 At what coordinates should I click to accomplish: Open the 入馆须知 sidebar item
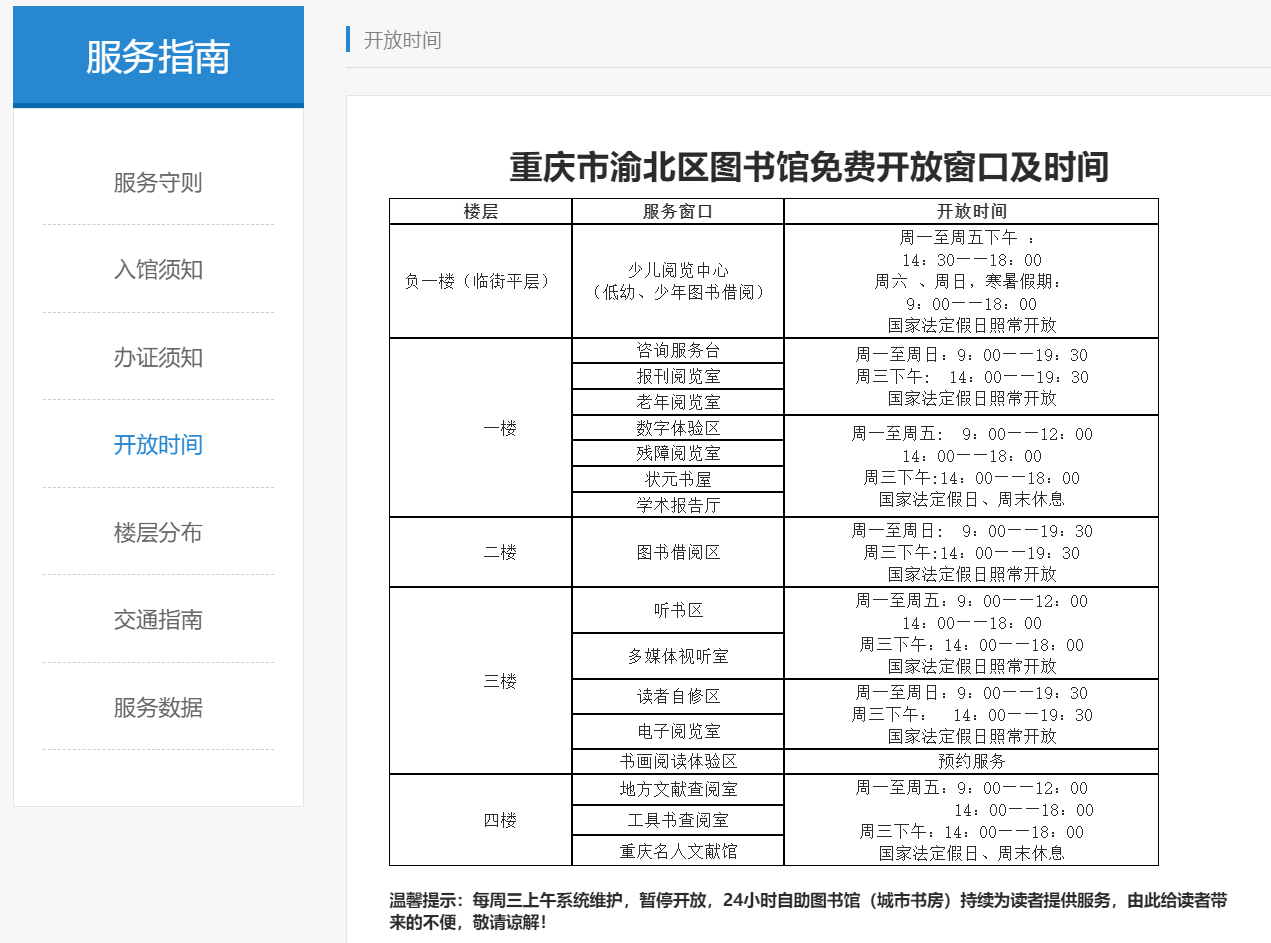[158, 270]
